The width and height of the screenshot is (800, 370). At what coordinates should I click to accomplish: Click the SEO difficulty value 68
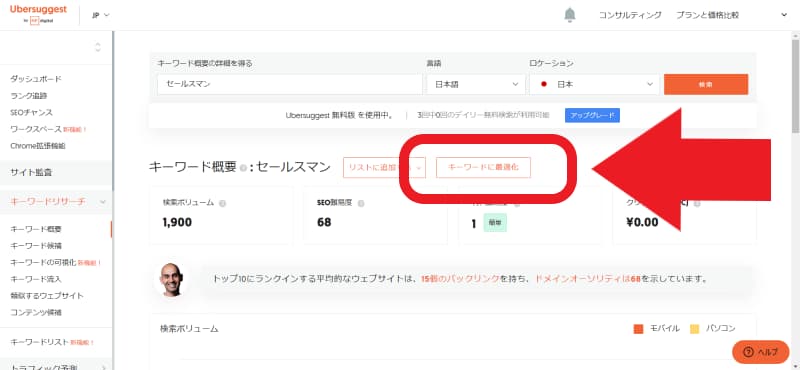click(x=323, y=223)
